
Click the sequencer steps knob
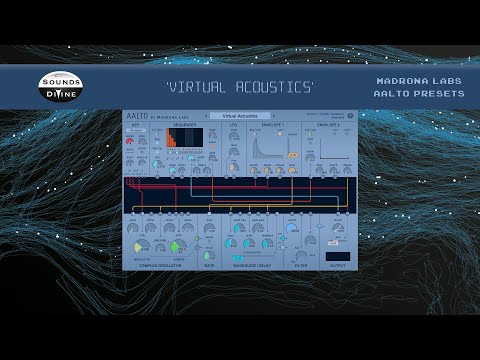[x=172, y=170]
